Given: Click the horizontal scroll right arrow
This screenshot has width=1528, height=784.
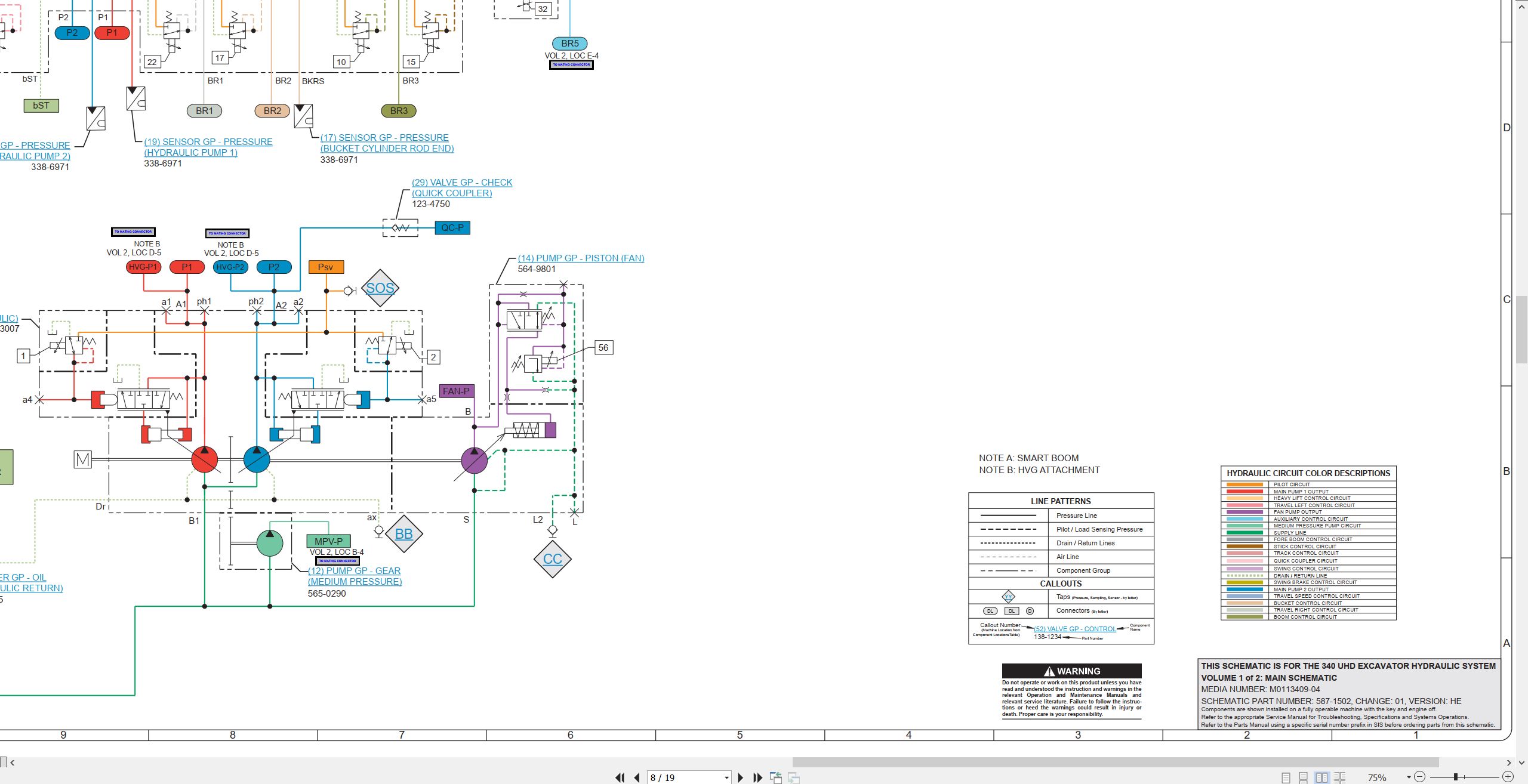Looking at the screenshot, I should [x=1509, y=762].
